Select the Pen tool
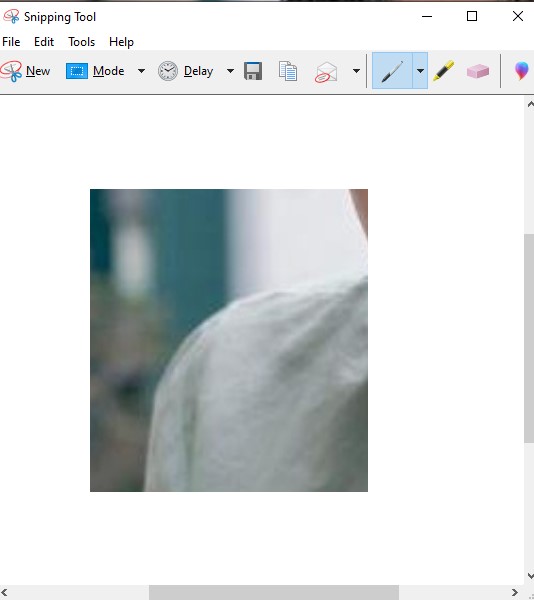The image size is (534, 600). 392,71
